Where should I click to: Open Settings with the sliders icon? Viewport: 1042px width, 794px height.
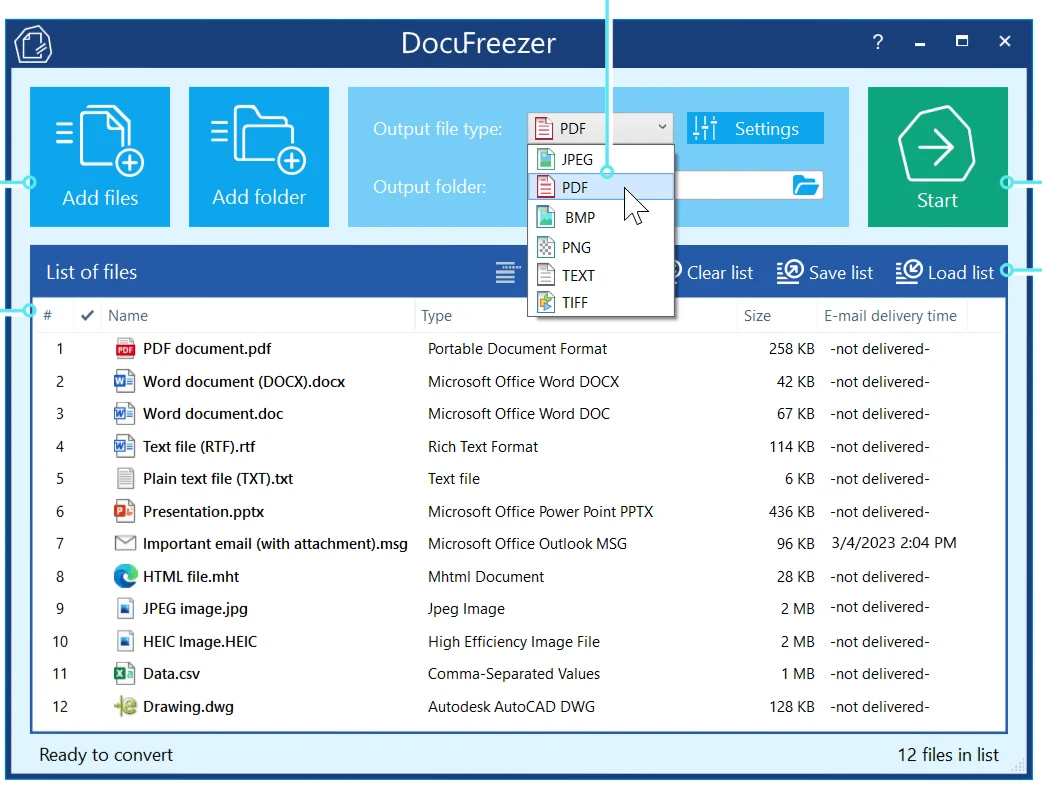coord(755,128)
